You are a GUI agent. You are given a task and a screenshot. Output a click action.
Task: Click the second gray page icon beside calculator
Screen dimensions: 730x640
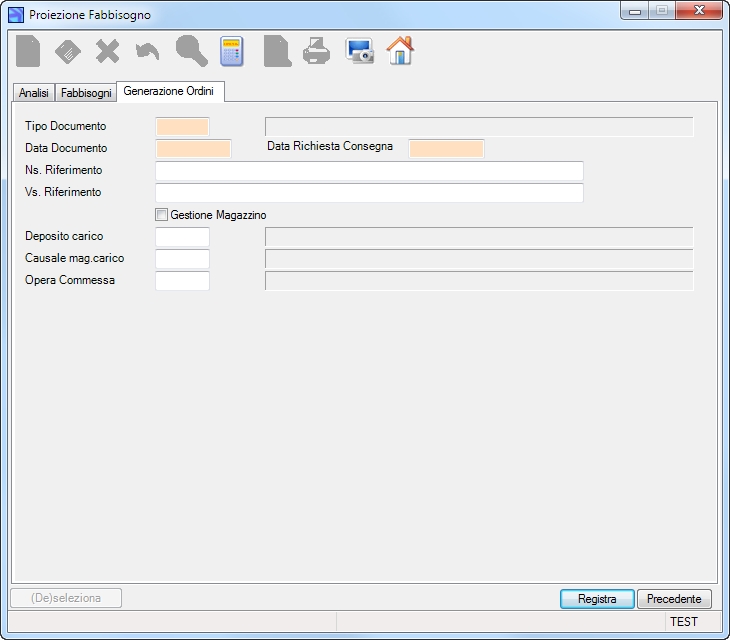pos(277,51)
